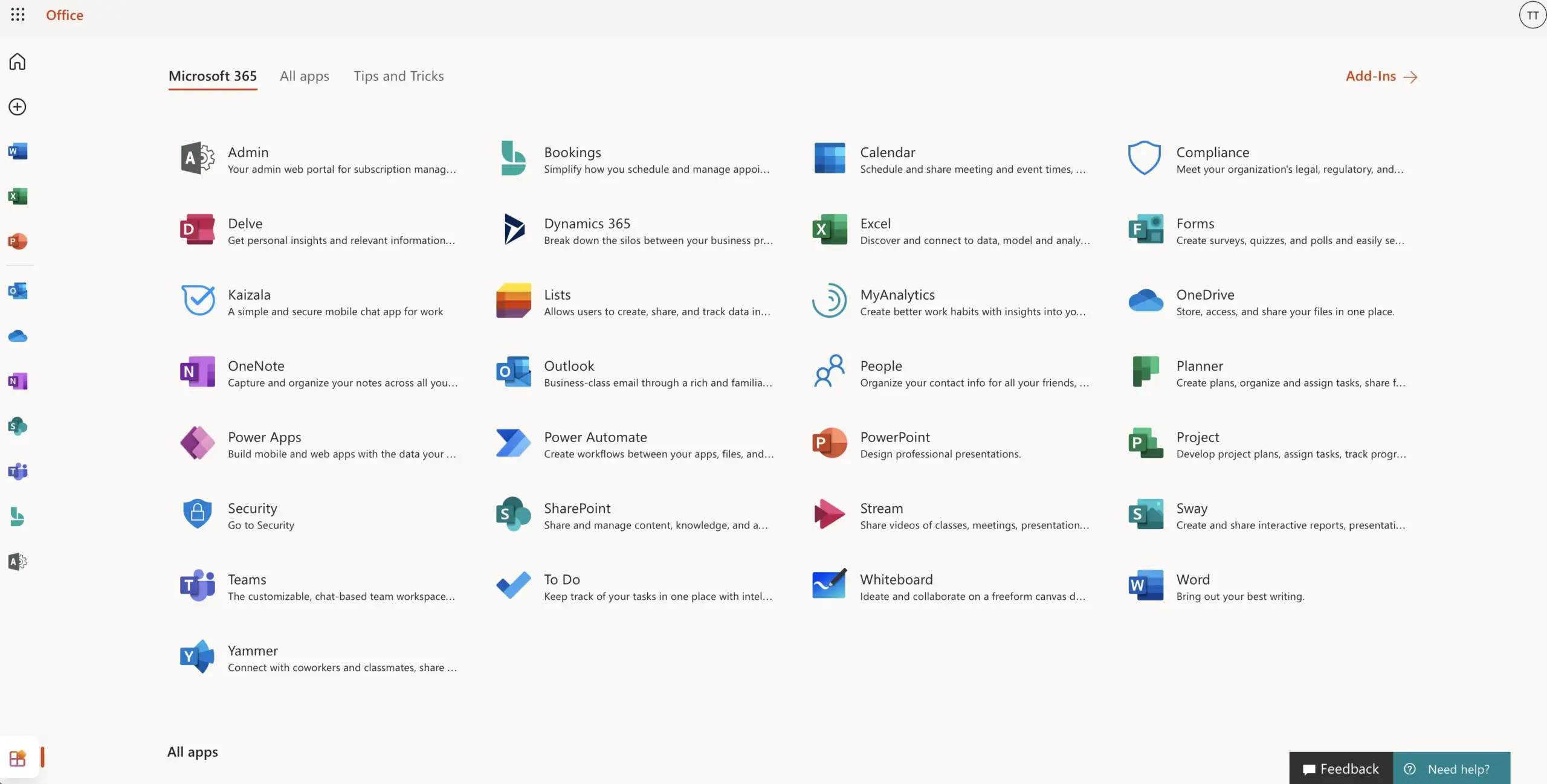Image resolution: width=1547 pixels, height=784 pixels.
Task: Open the Tips and Tricks tab
Action: coord(399,76)
